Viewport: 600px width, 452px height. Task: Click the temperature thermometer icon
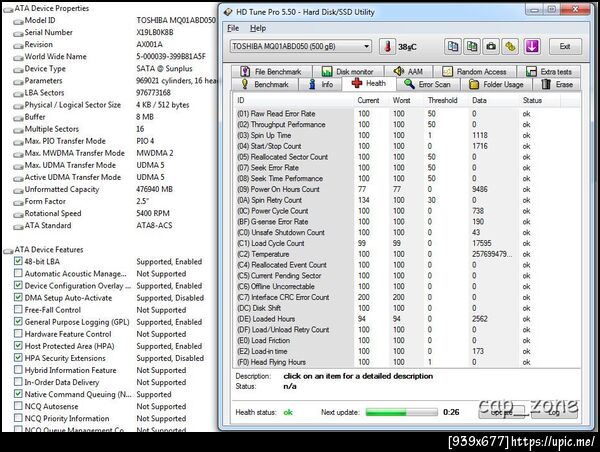pos(387,47)
